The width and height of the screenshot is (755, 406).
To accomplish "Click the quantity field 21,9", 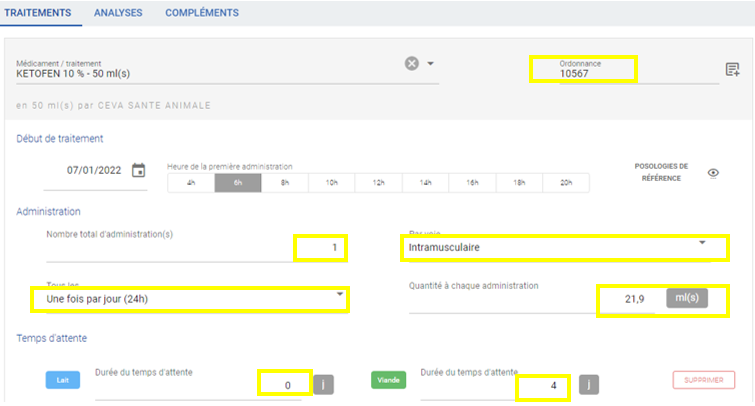I will tap(532, 299).
